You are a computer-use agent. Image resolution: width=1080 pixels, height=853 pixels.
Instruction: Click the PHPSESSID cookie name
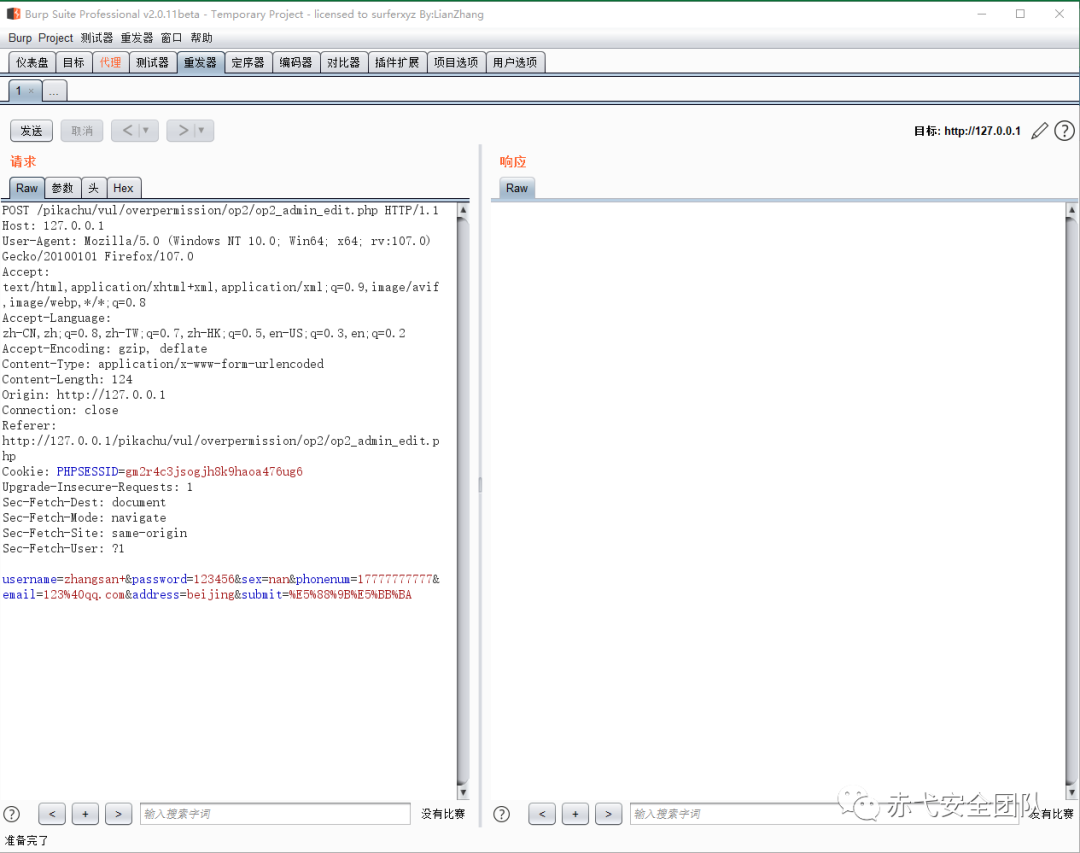[87, 471]
